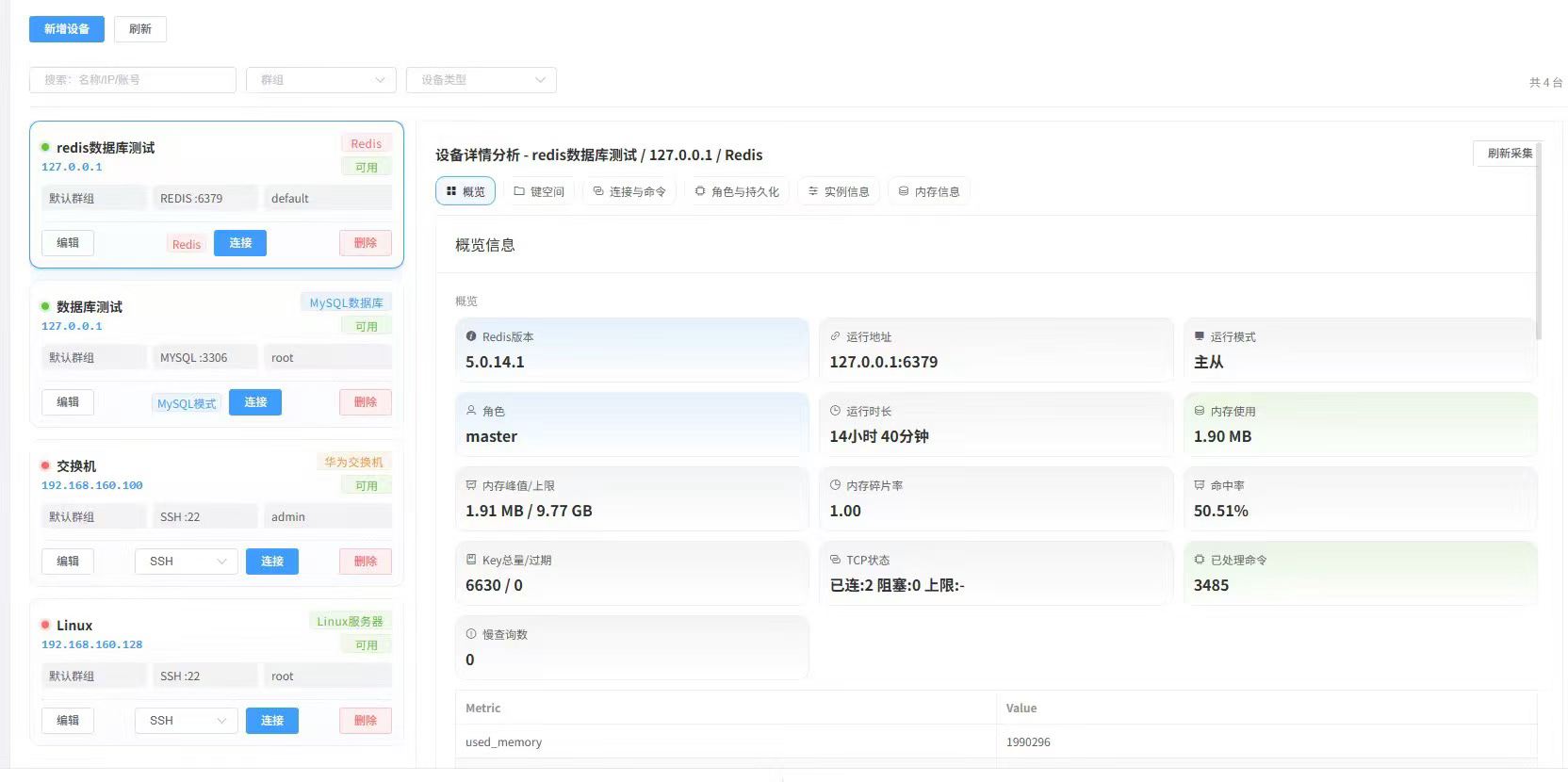Click the used_memory metric row
The width and height of the screenshot is (1568, 782).
tap(995, 742)
